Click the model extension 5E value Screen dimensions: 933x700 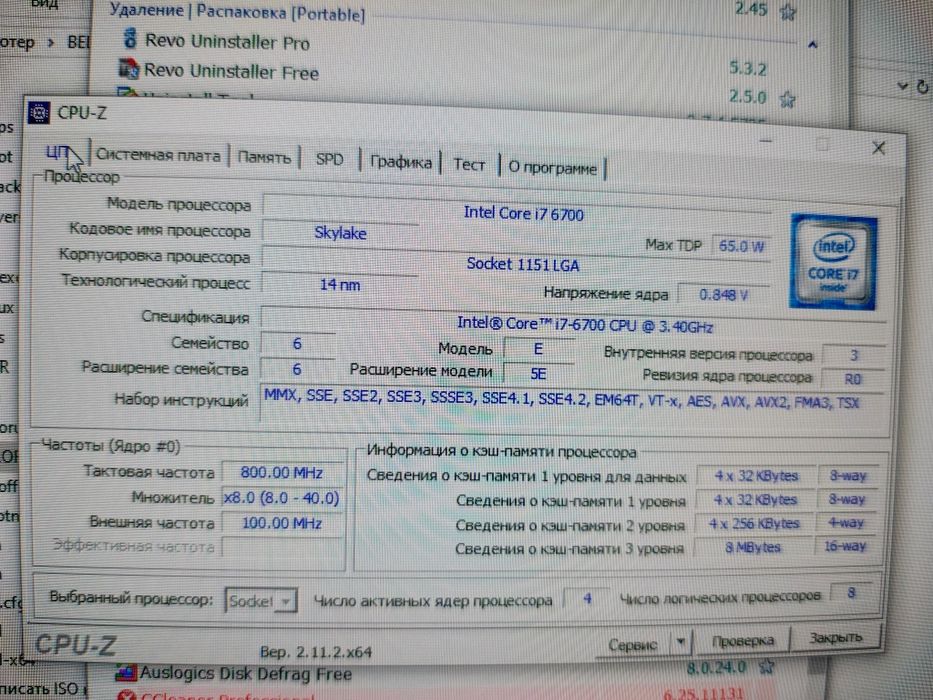coord(538,373)
